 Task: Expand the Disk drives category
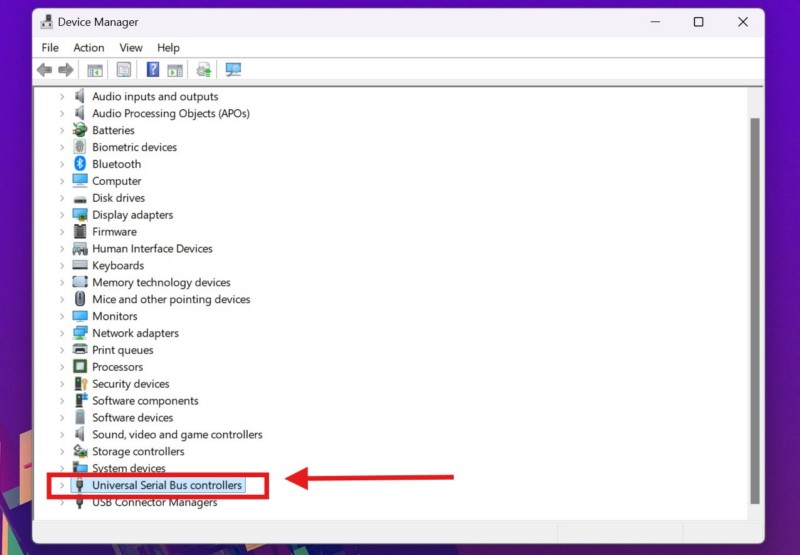pos(61,198)
